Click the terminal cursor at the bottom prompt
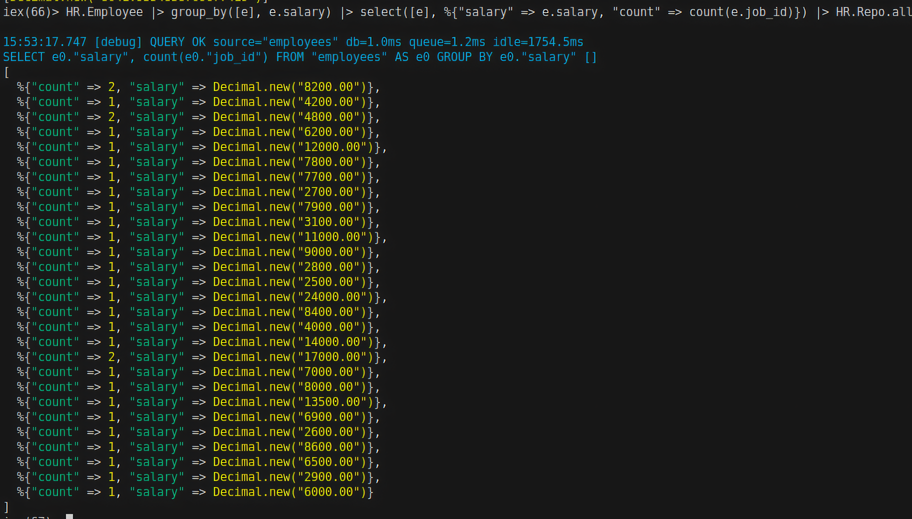The width and height of the screenshot is (912, 519). click(69, 516)
